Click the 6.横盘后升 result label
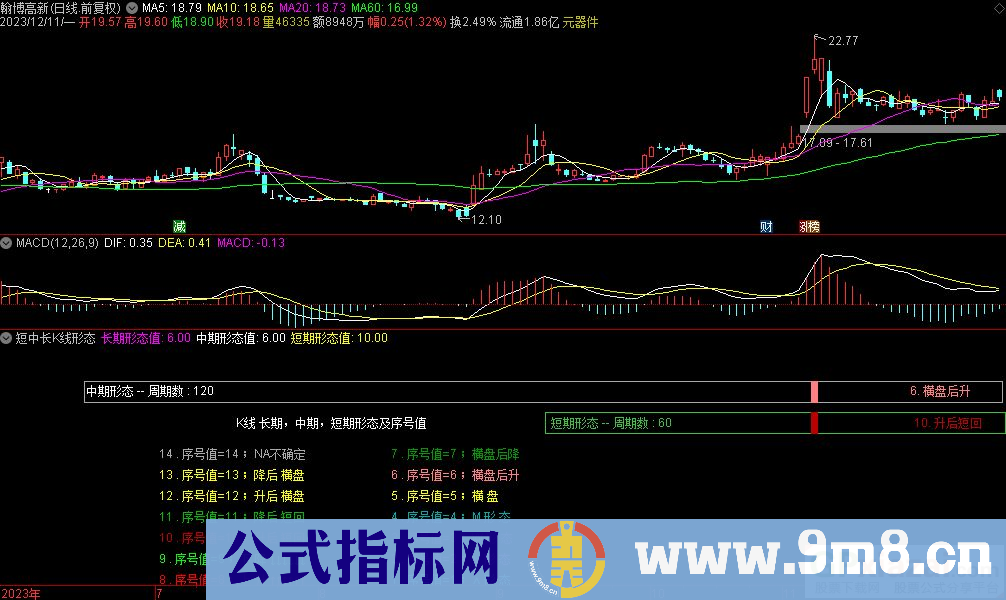The width and height of the screenshot is (1006, 600). [940, 391]
